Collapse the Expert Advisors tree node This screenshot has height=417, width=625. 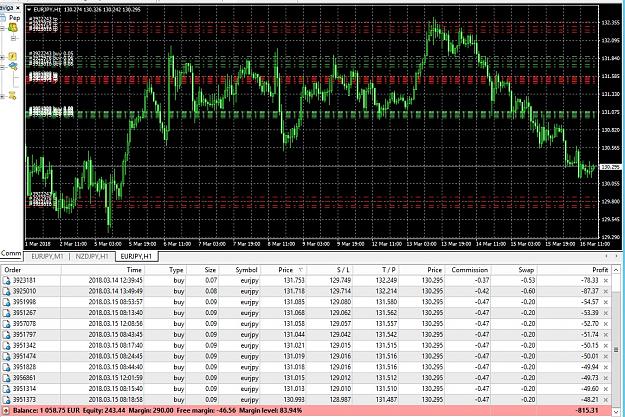coord(2,67)
